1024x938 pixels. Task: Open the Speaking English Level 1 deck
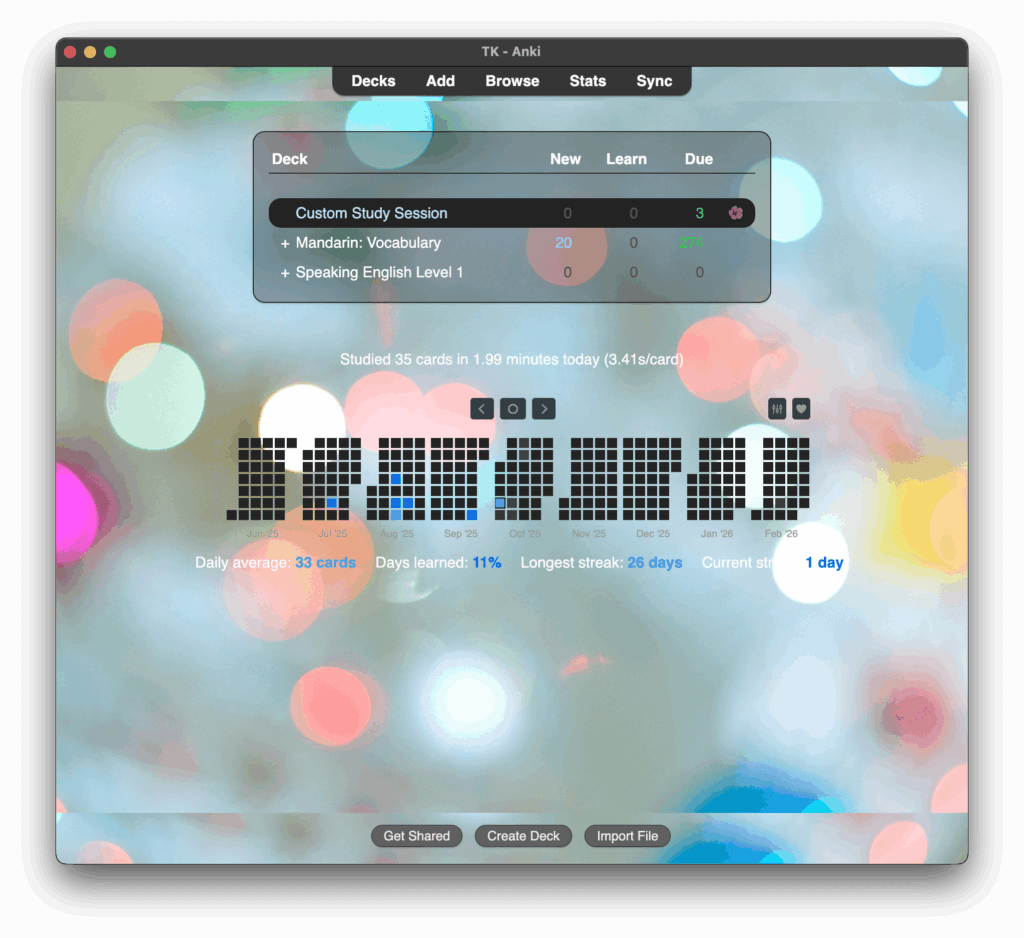coord(379,273)
